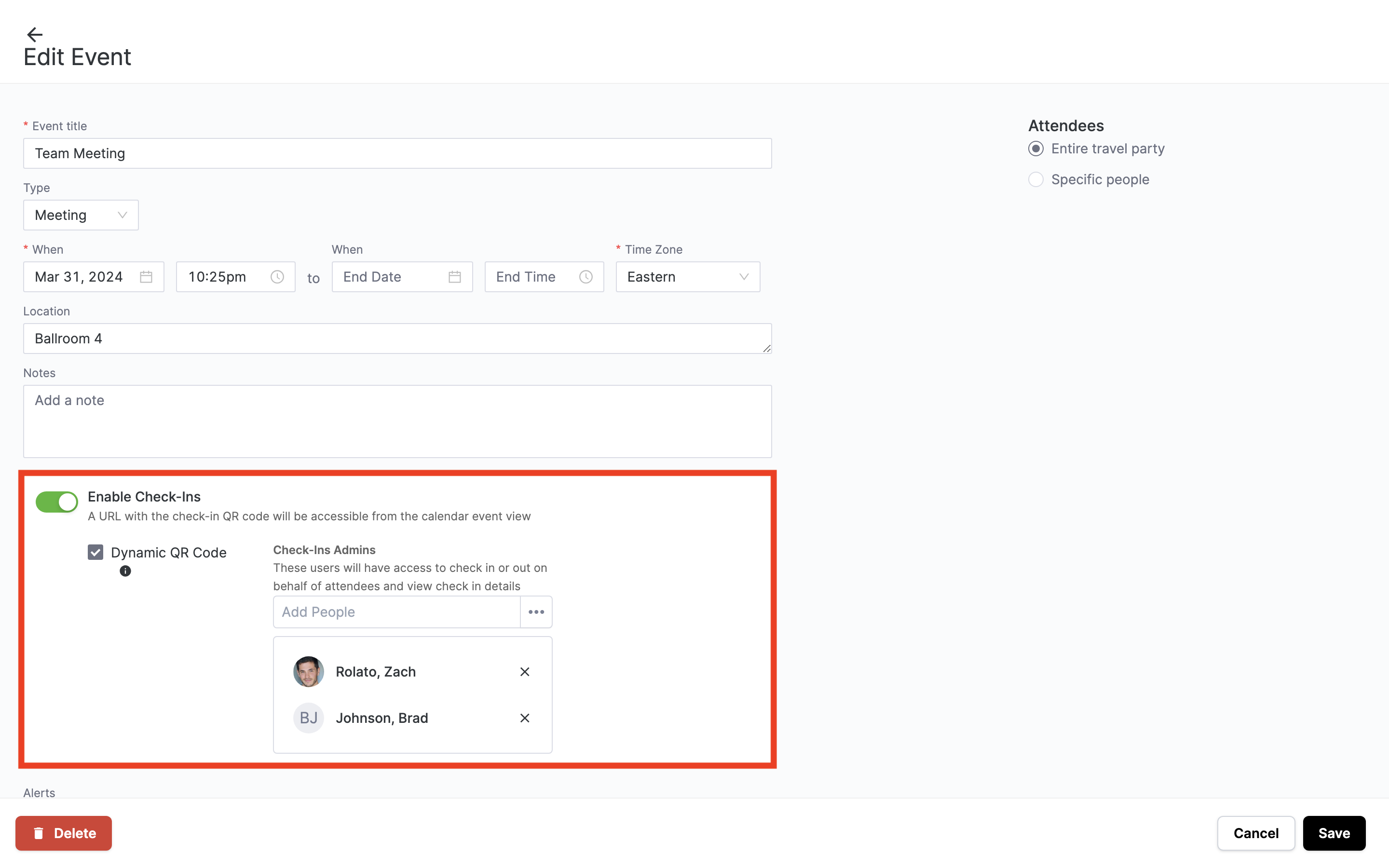
Task: Open the End Date calendar icon
Action: [x=455, y=277]
